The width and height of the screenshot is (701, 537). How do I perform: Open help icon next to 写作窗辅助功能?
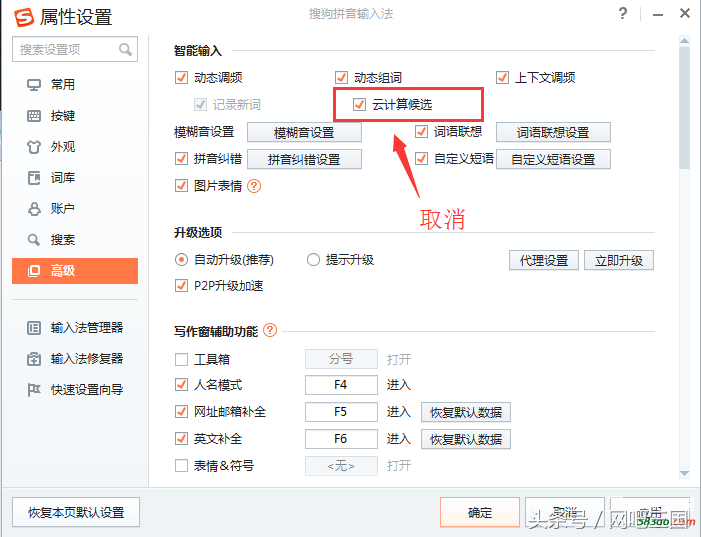270,330
